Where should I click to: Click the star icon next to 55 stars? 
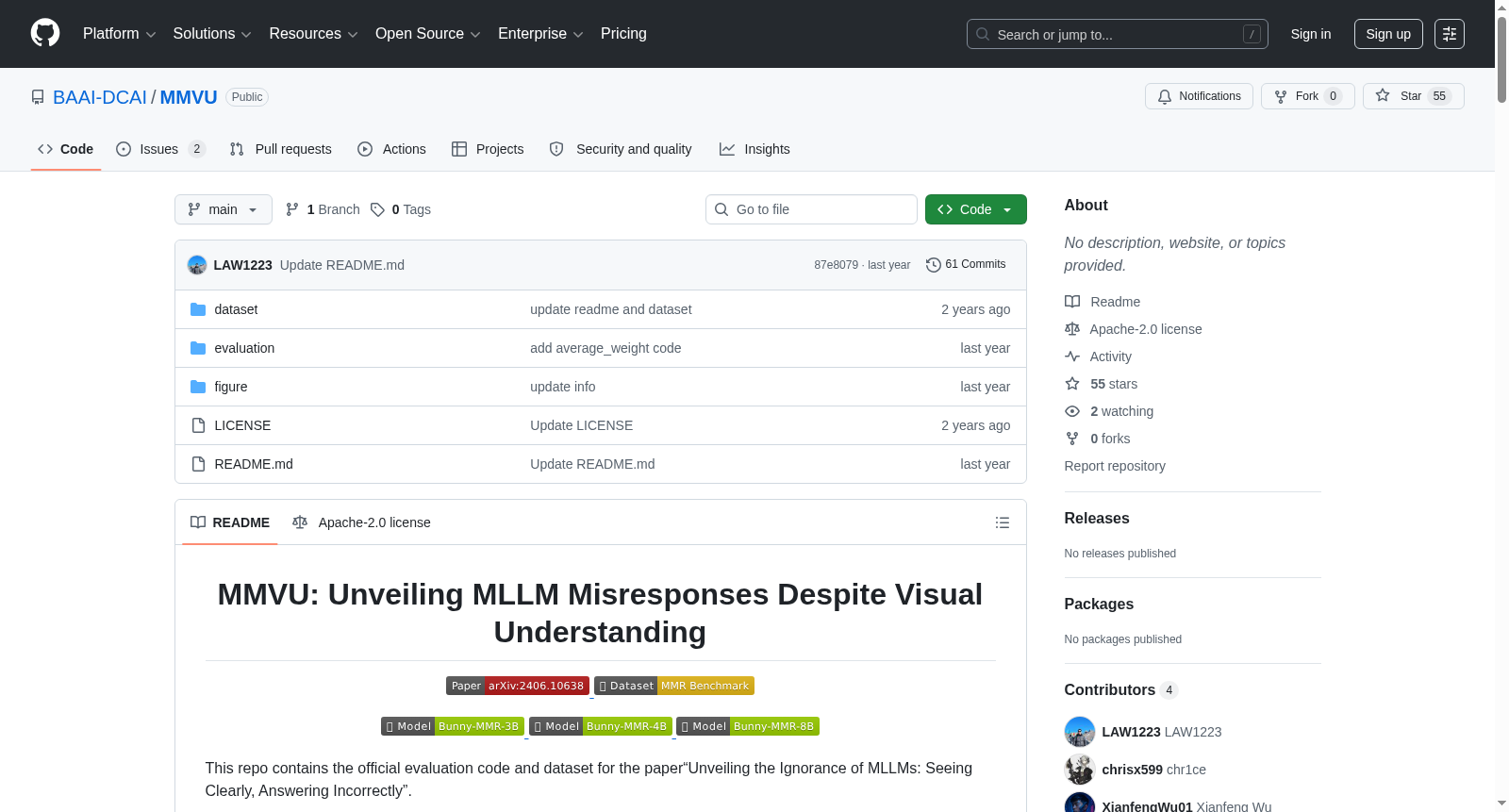[x=1072, y=384]
